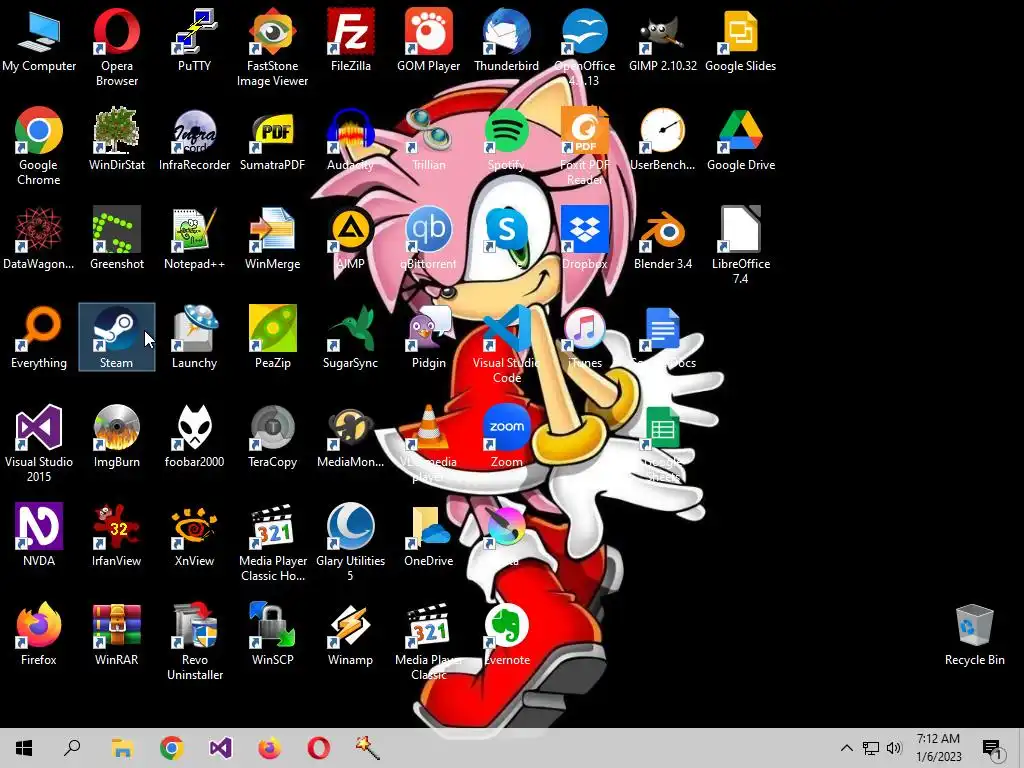Select the Everything search icon
This screenshot has width=1024, height=768.
click(x=39, y=329)
